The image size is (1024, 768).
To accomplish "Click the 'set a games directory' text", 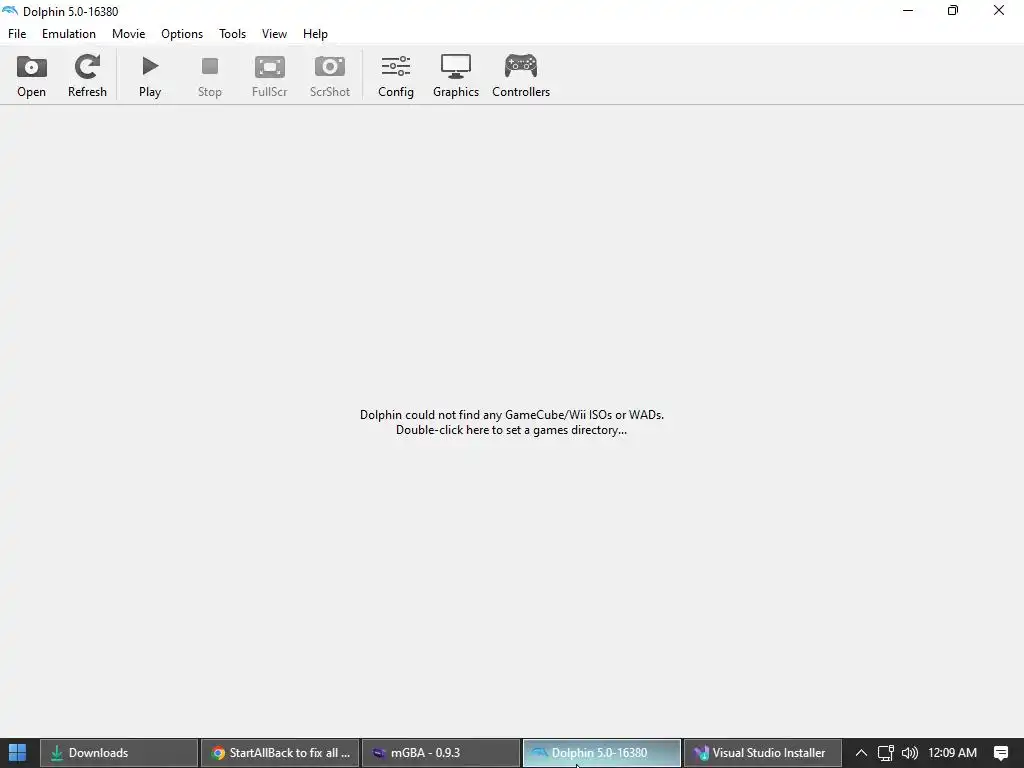I will click(x=566, y=430).
